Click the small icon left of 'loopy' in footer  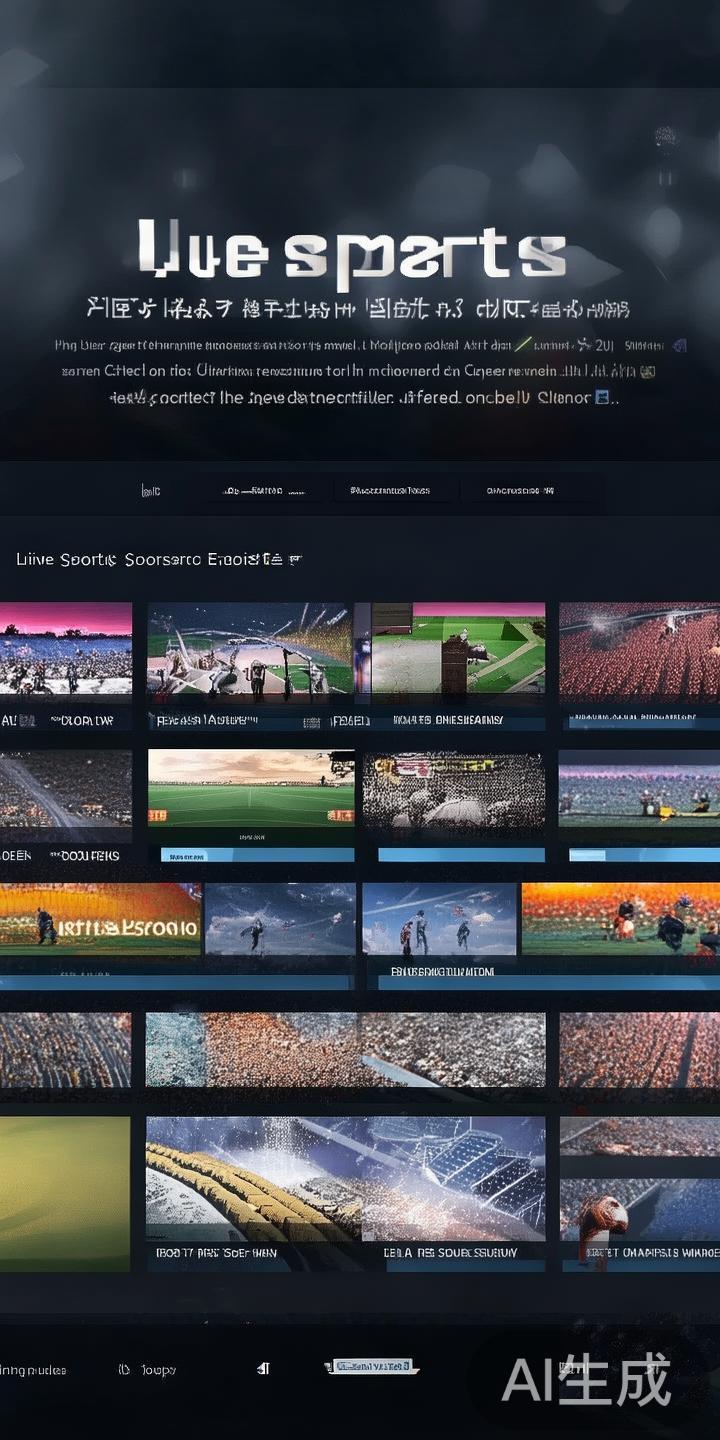(x=124, y=1369)
